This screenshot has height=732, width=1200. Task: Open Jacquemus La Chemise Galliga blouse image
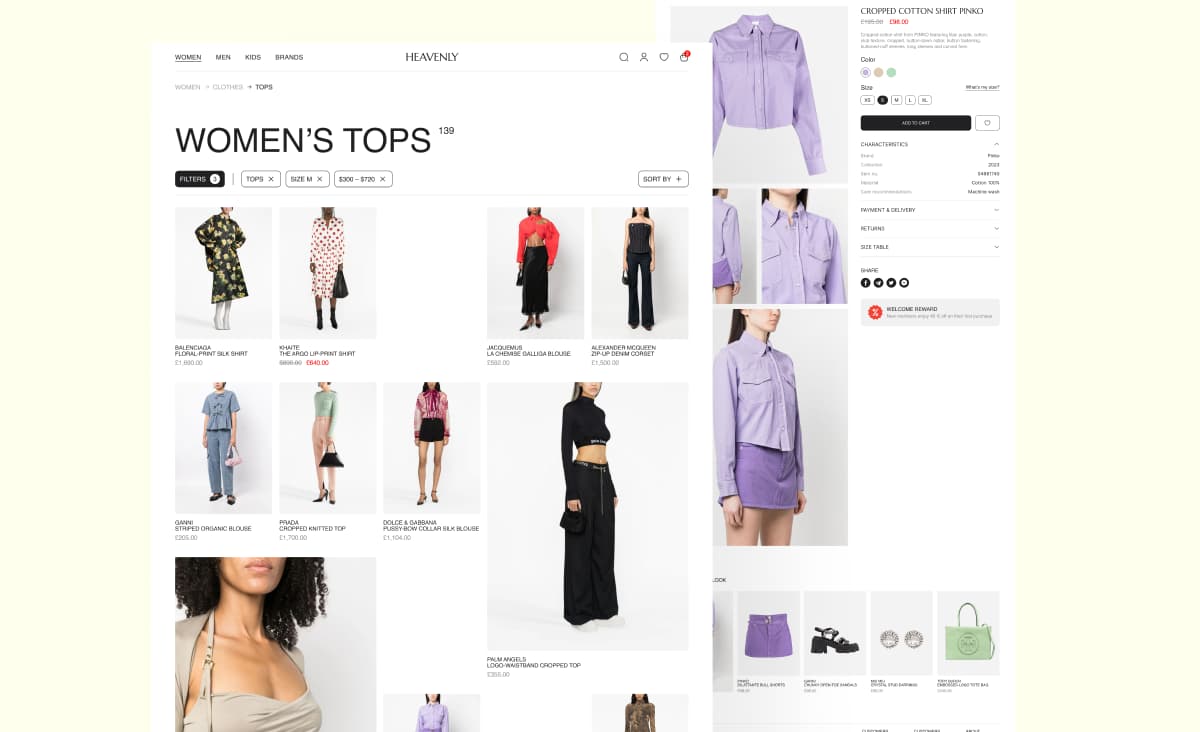pyautogui.click(x=535, y=273)
